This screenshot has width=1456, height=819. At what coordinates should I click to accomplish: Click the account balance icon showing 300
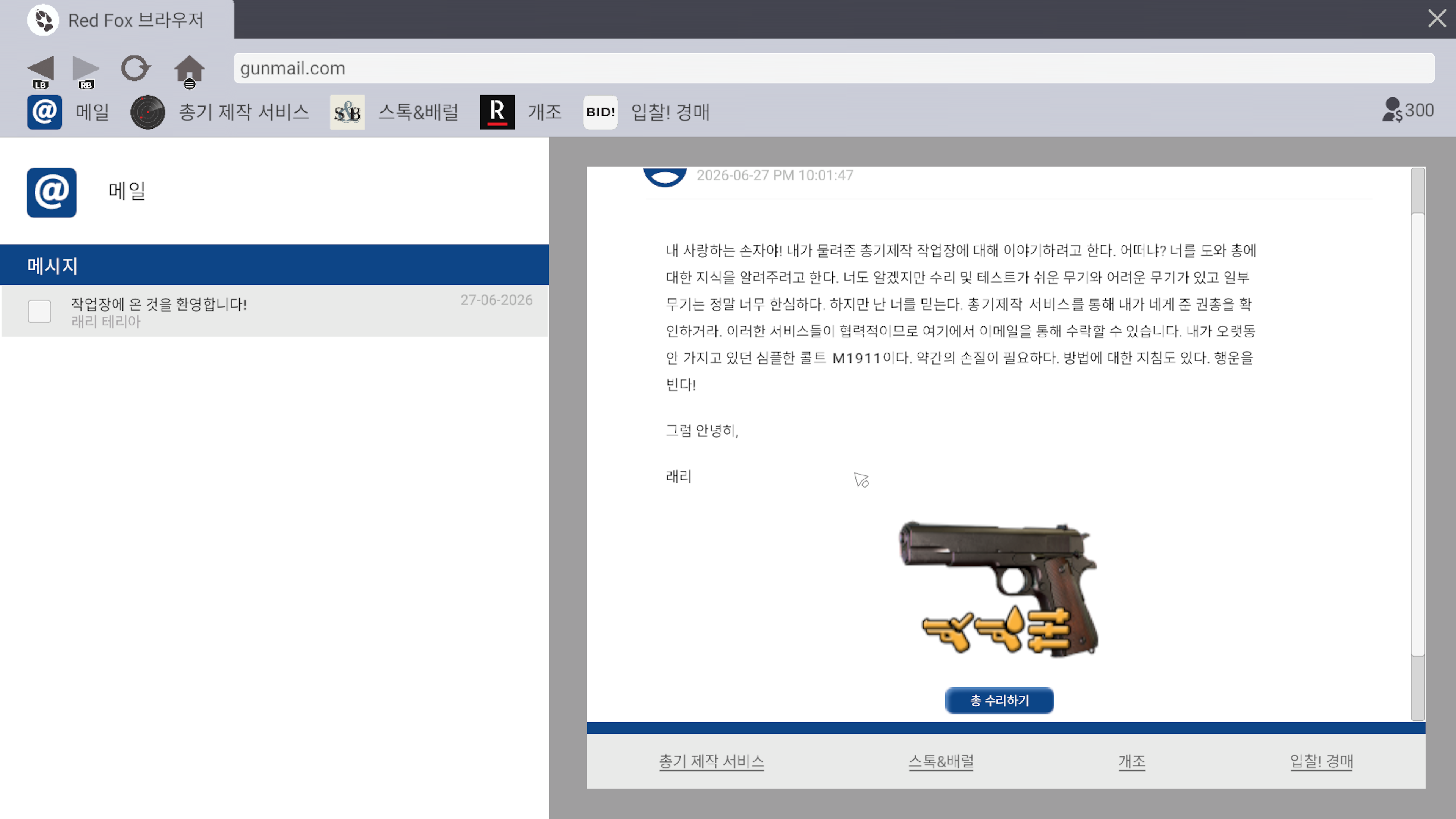tap(1392, 110)
